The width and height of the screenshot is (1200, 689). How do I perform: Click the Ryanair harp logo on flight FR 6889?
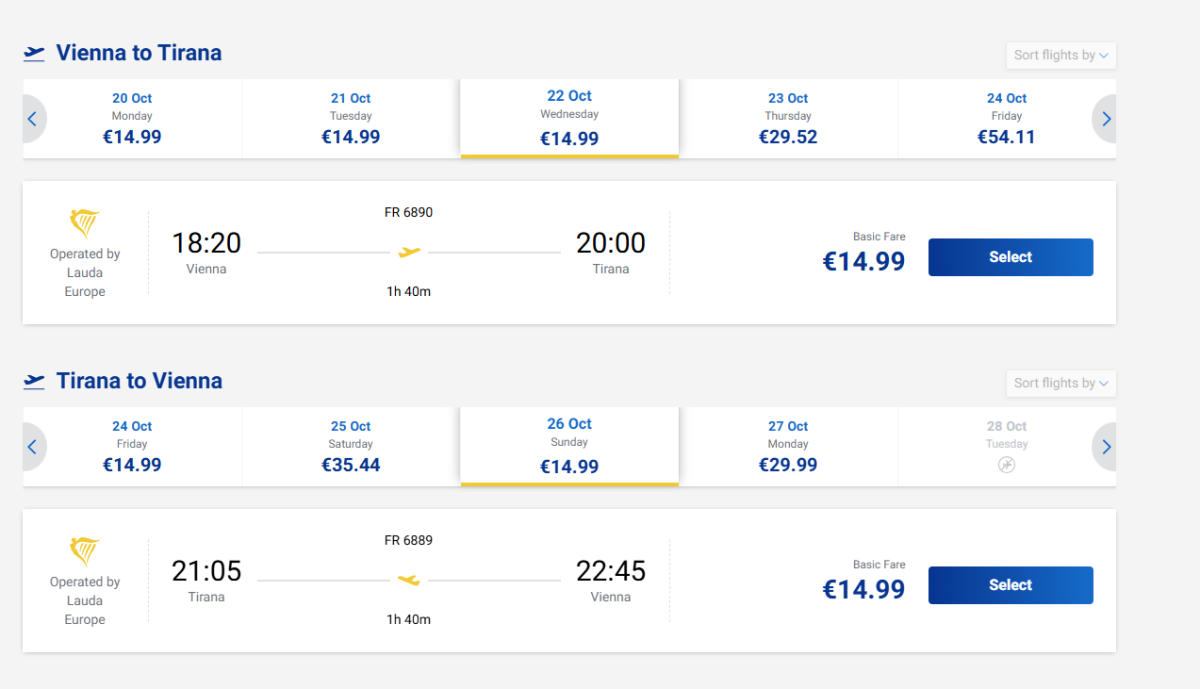click(x=85, y=551)
